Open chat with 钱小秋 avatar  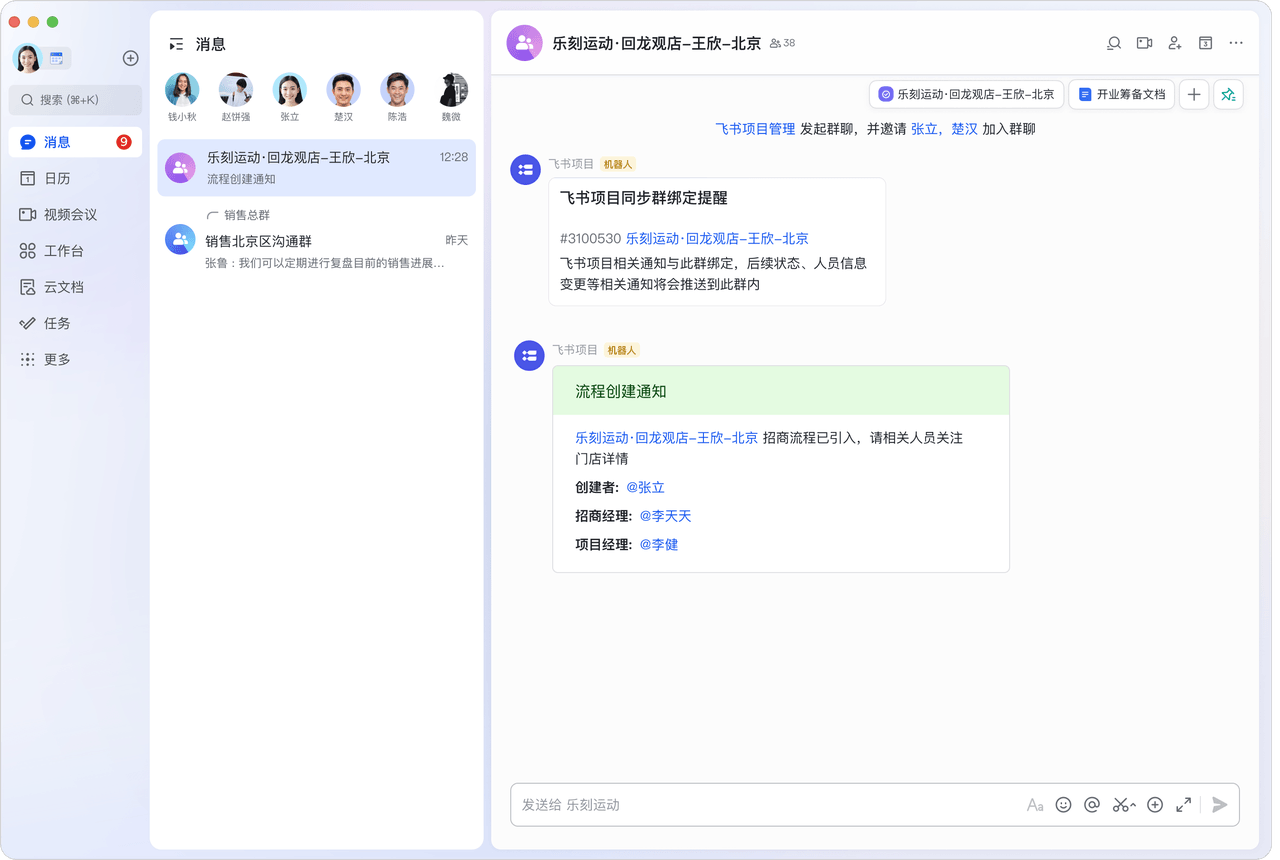(x=182, y=89)
